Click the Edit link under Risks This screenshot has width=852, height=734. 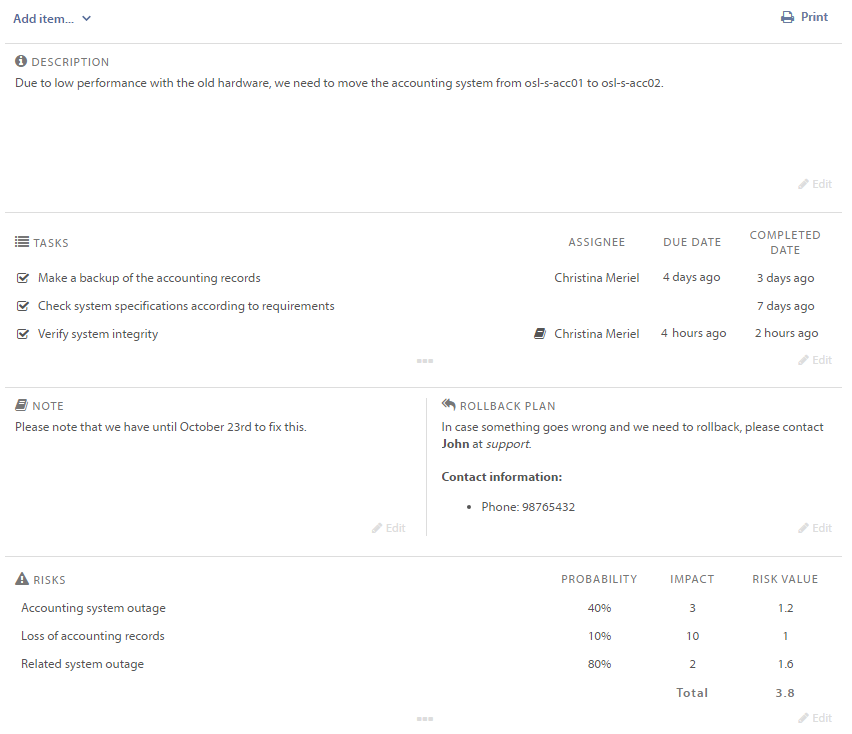tap(815, 718)
